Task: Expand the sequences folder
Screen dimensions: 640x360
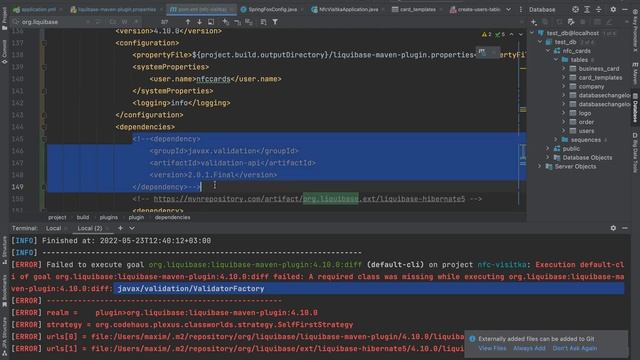Action: click(x=556, y=140)
